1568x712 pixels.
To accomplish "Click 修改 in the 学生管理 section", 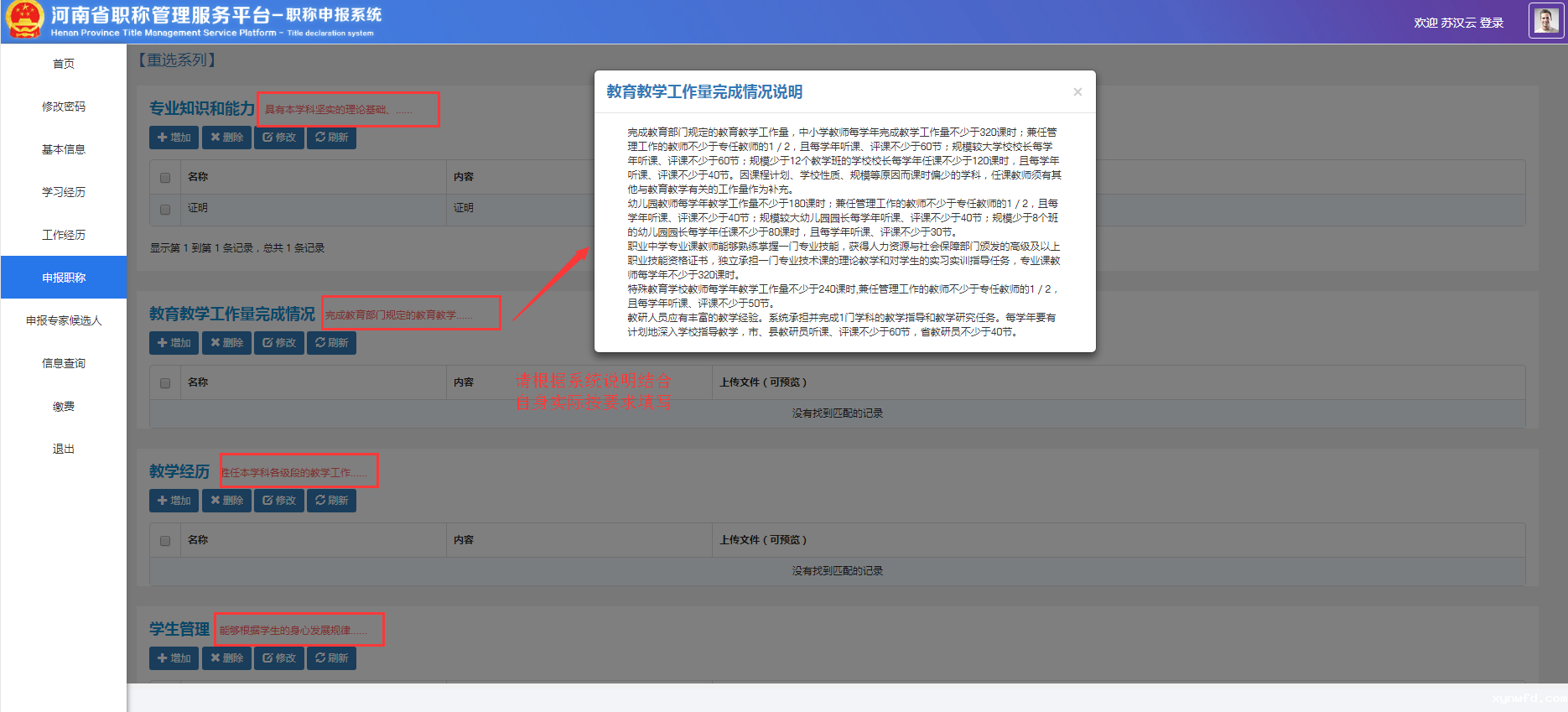I will [279, 658].
